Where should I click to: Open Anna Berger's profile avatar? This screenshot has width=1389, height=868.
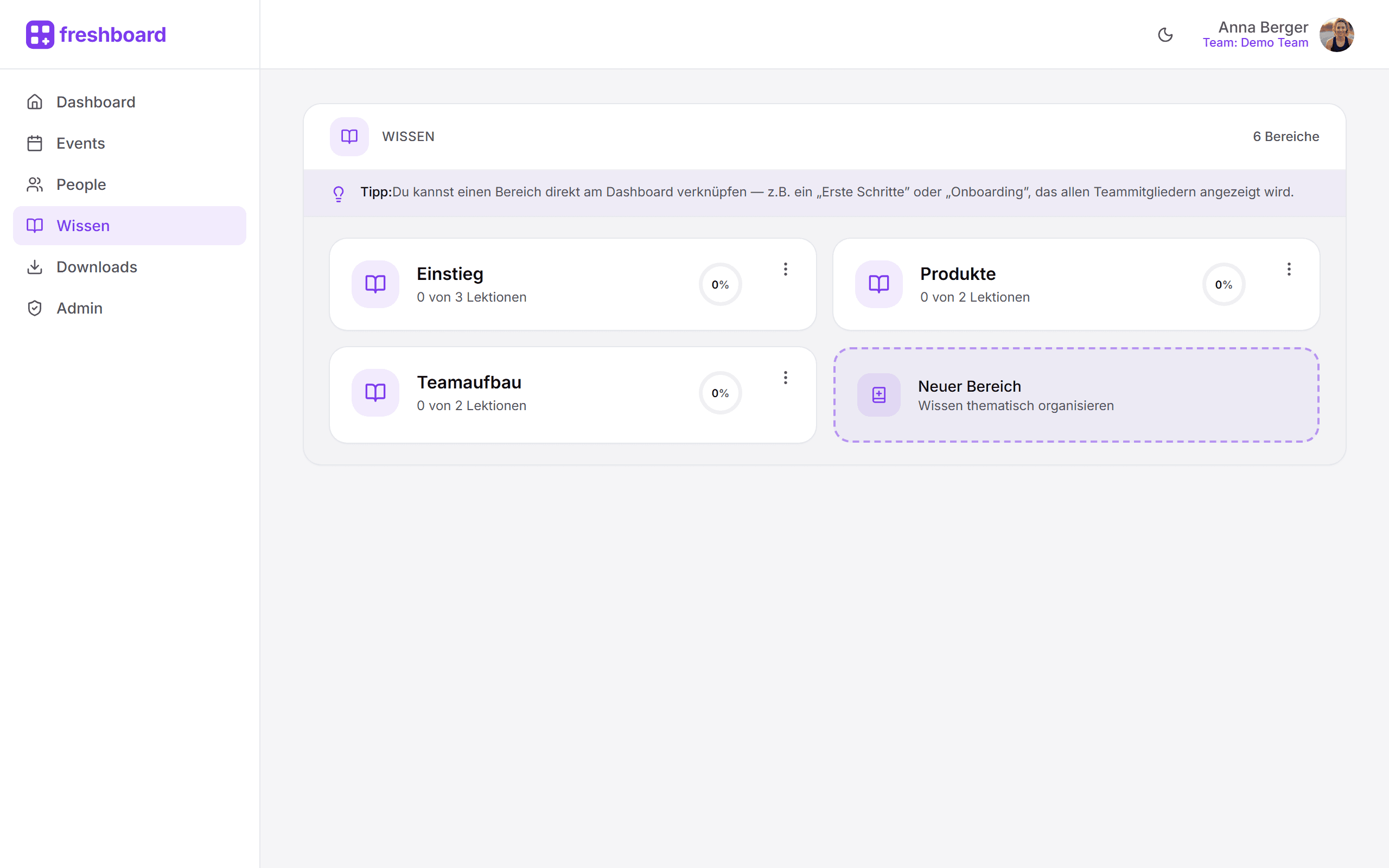(1337, 34)
